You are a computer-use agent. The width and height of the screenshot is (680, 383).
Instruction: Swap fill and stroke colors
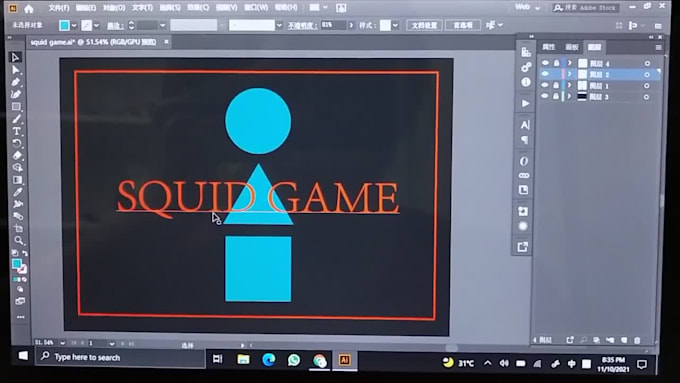point(25,253)
